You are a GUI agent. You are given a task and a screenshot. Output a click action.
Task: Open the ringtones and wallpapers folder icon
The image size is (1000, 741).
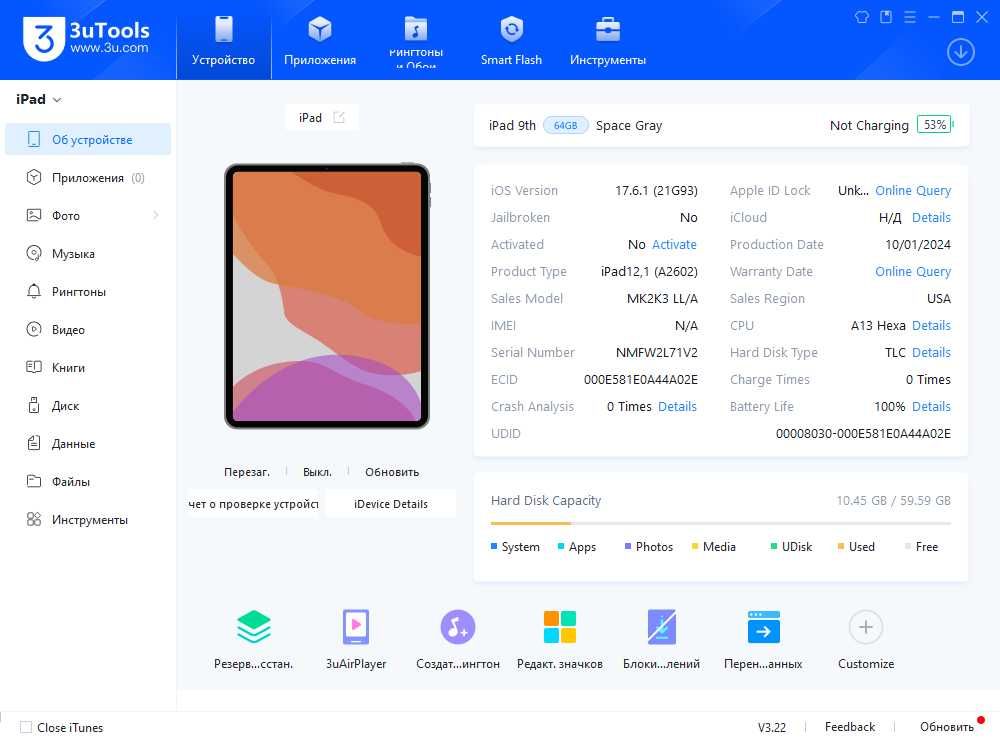(x=416, y=29)
